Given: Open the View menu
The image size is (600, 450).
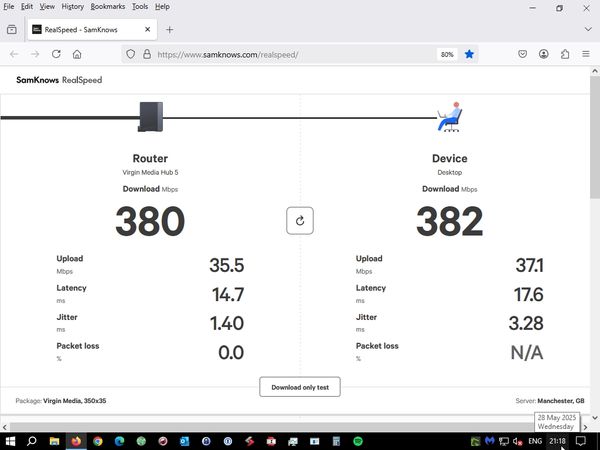Looking at the screenshot, I should click(x=47, y=7).
